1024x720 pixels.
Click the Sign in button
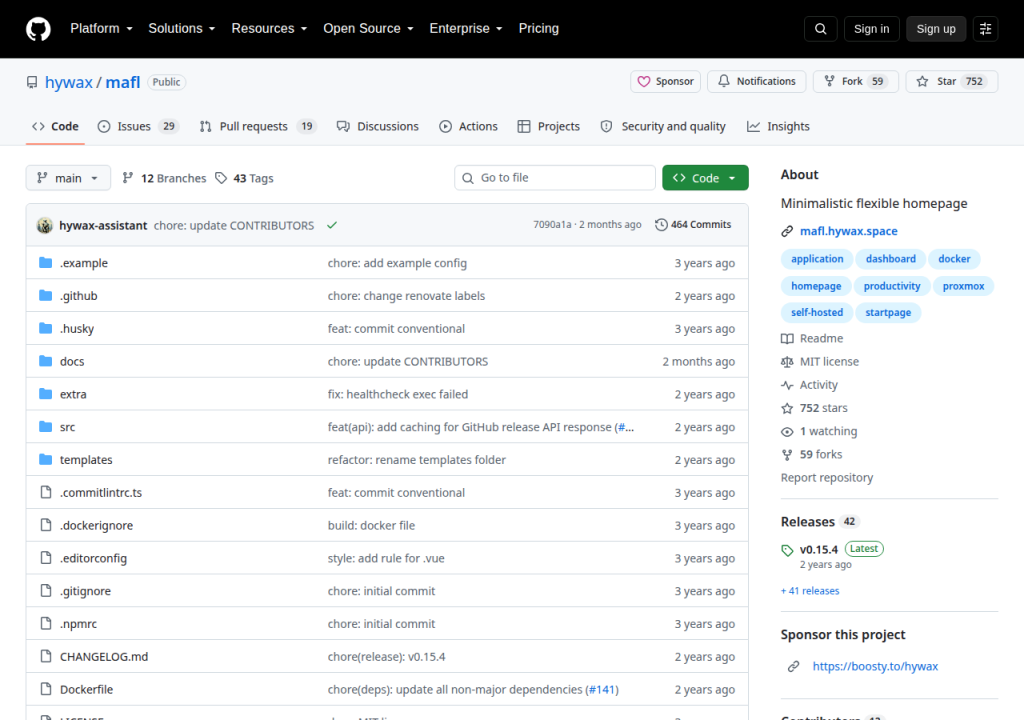point(871,29)
